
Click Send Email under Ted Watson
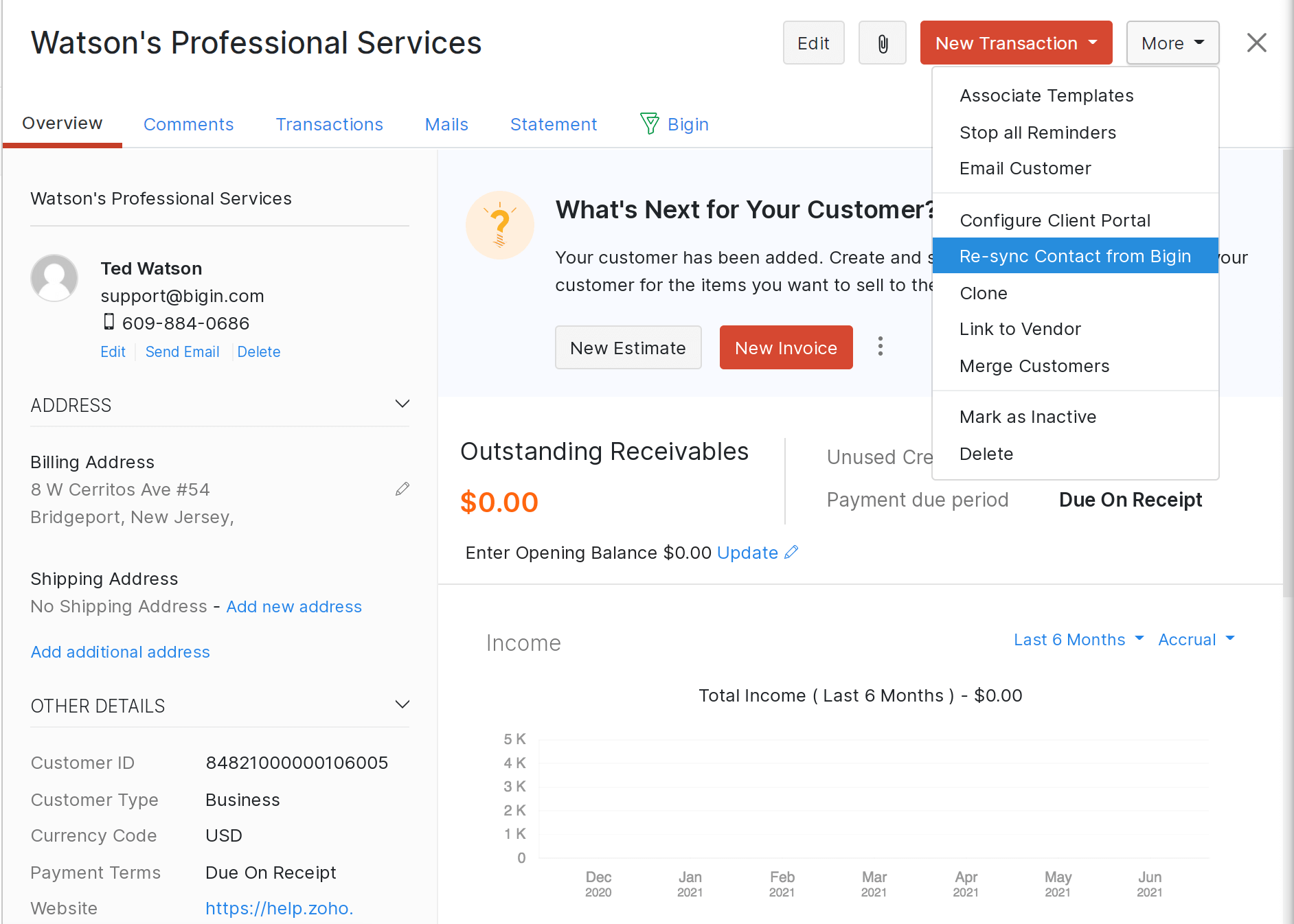coord(182,351)
